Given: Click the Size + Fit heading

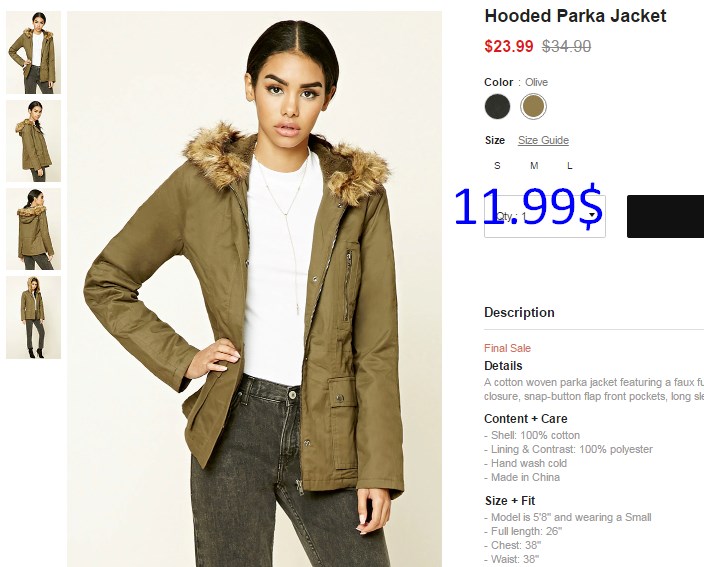Looking at the screenshot, I should coord(510,501).
